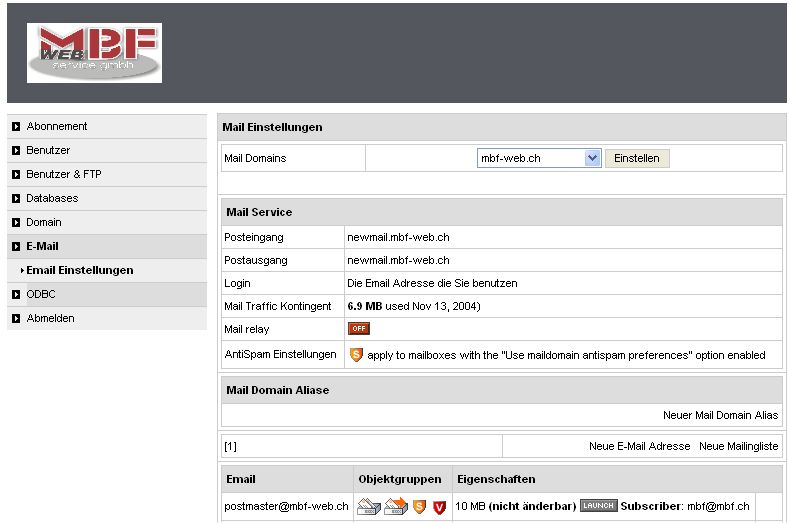Click the orange antispam shield in postmaster row
The image size is (790, 523).
(x=420, y=507)
